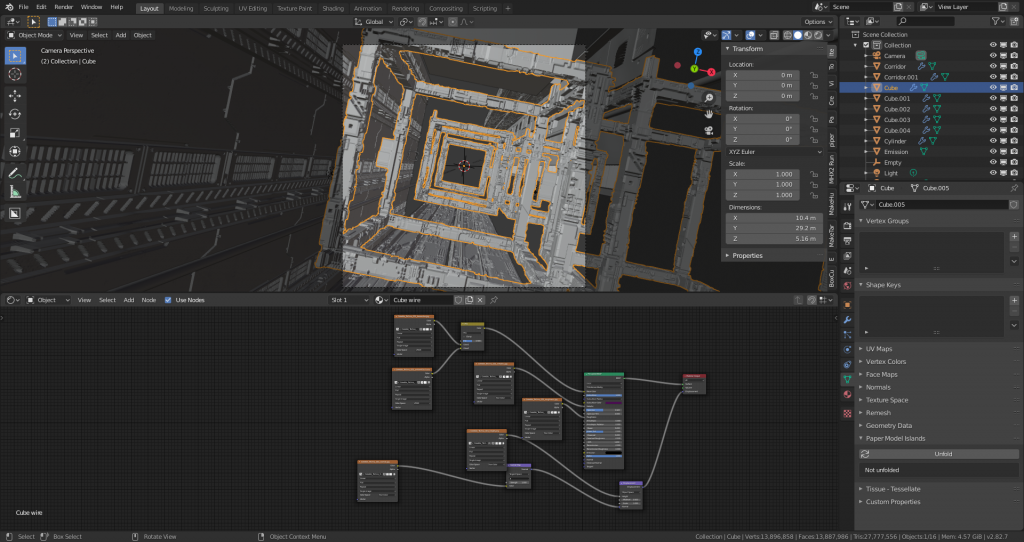
Task: Select the Scale tool
Action: pos(15,133)
